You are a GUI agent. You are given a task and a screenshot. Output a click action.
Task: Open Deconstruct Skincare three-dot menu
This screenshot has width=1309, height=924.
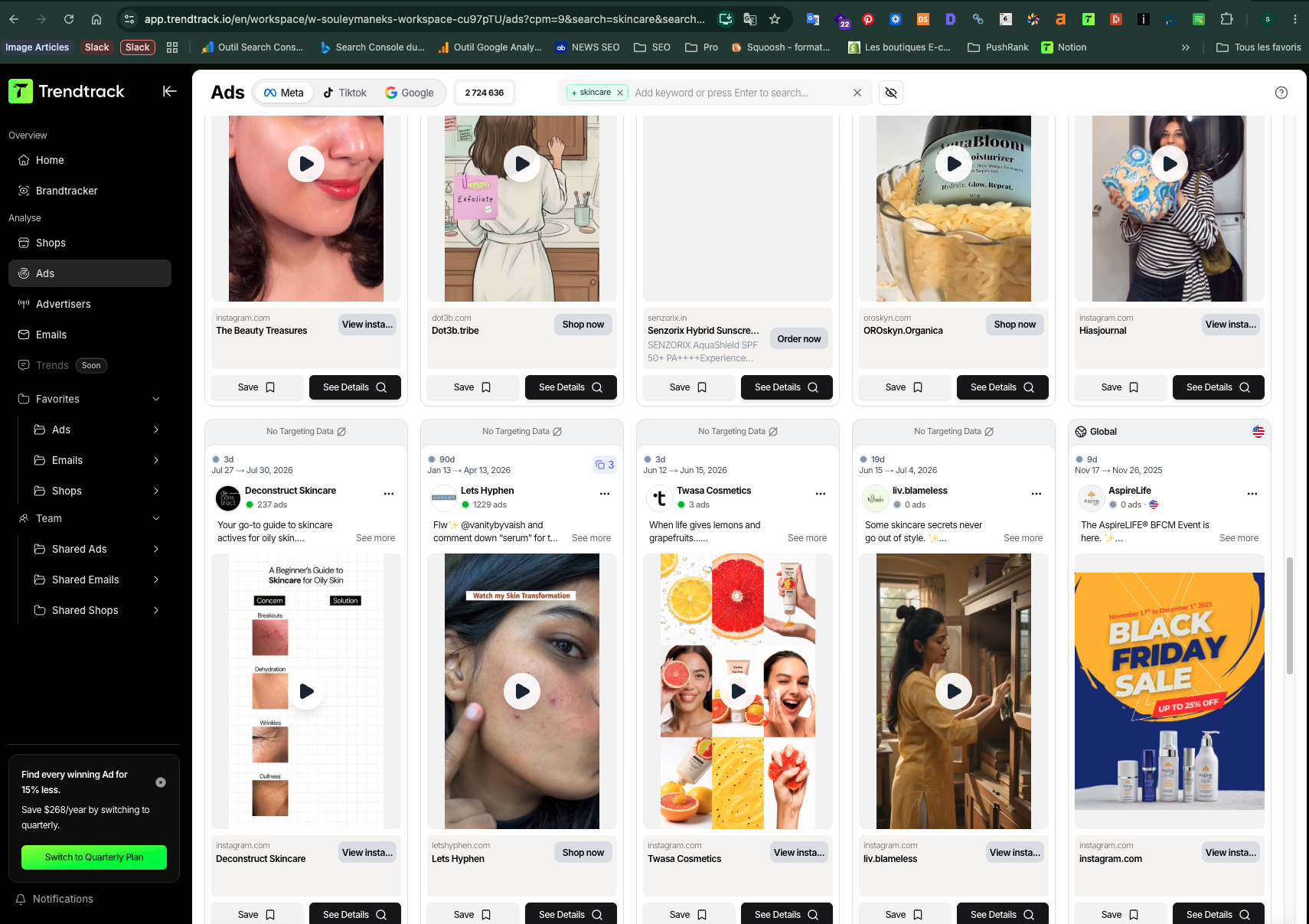389,494
